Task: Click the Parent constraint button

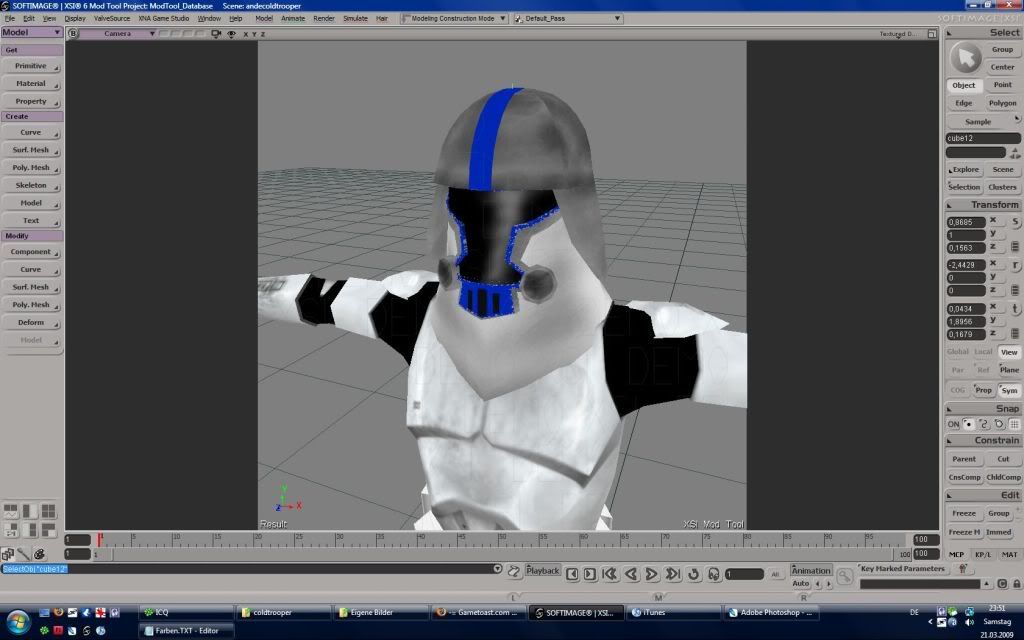Action: coord(964,459)
